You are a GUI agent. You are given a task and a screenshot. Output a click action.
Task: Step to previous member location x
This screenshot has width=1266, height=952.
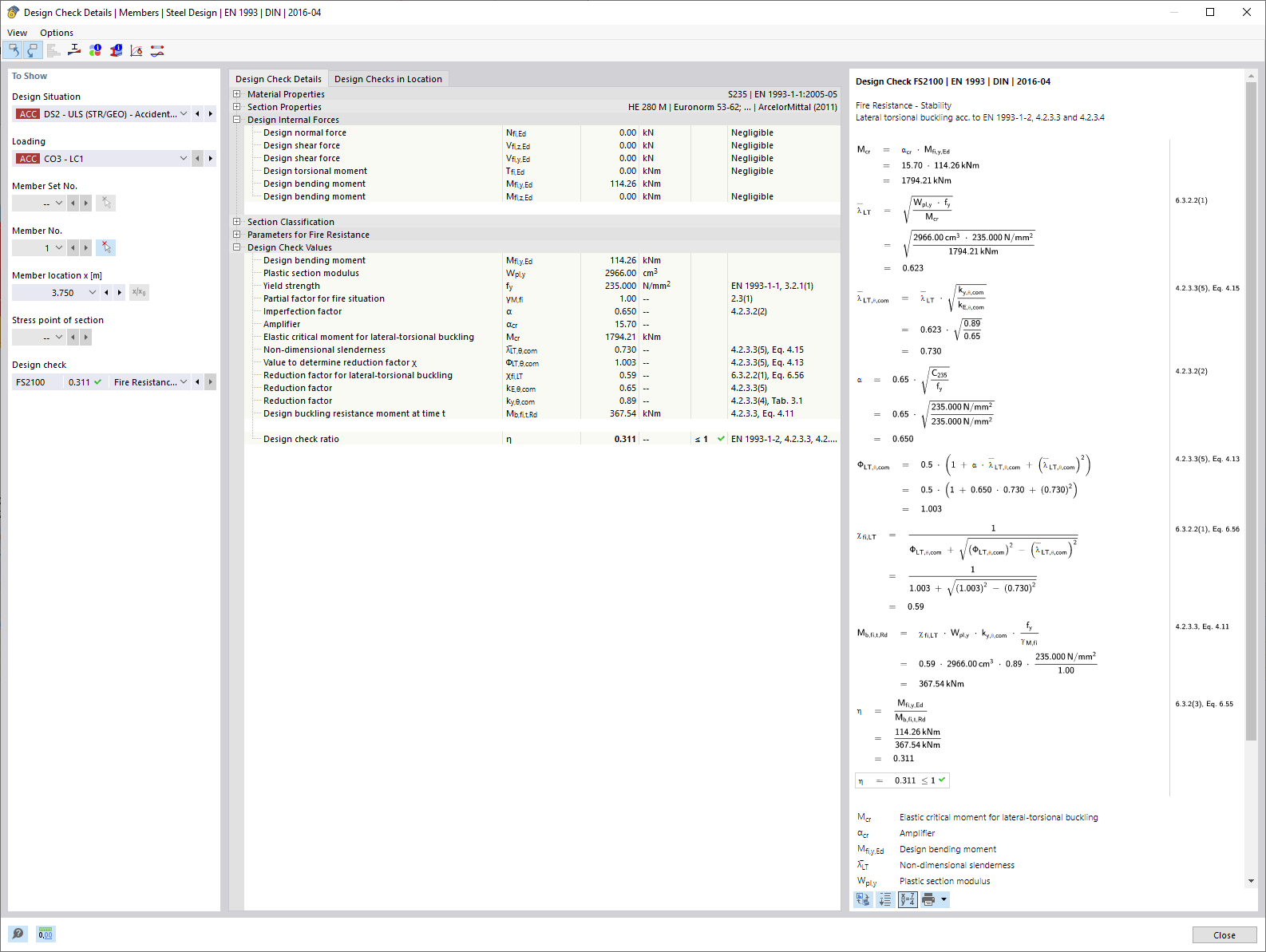pos(106,293)
